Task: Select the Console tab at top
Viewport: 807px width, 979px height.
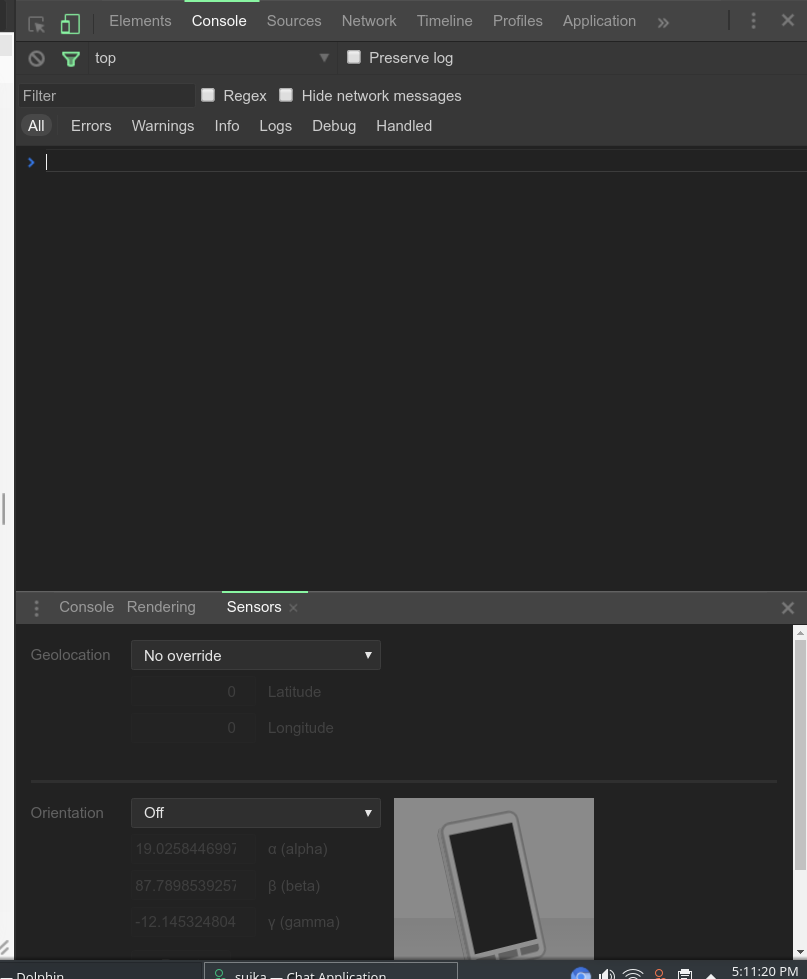Action: pyautogui.click(x=219, y=21)
